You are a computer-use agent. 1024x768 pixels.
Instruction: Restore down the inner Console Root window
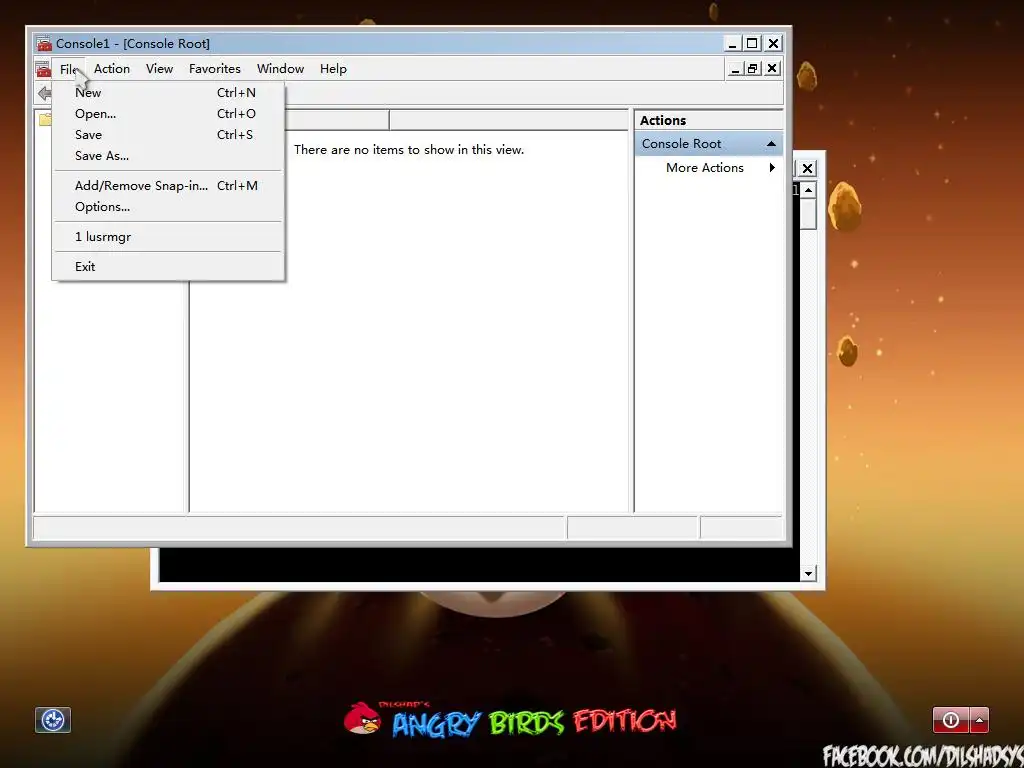click(x=753, y=69)
